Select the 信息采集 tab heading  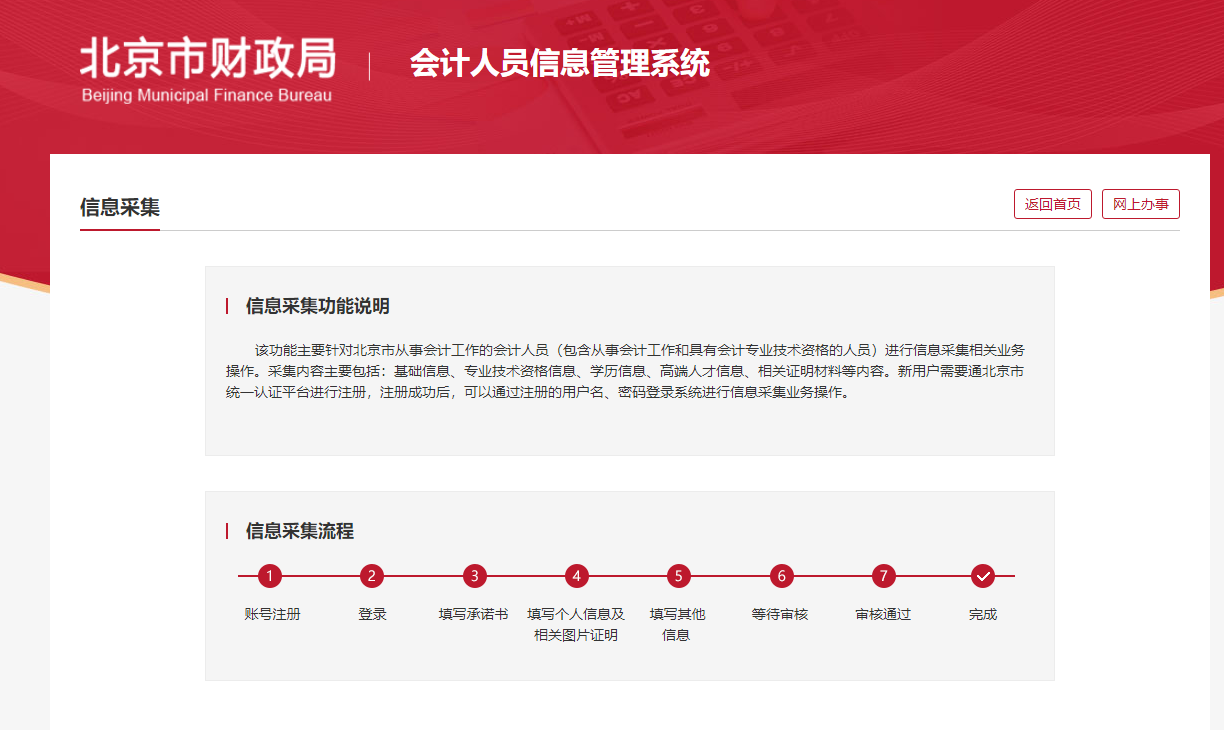pyautogui.click(x=120, y=207)
